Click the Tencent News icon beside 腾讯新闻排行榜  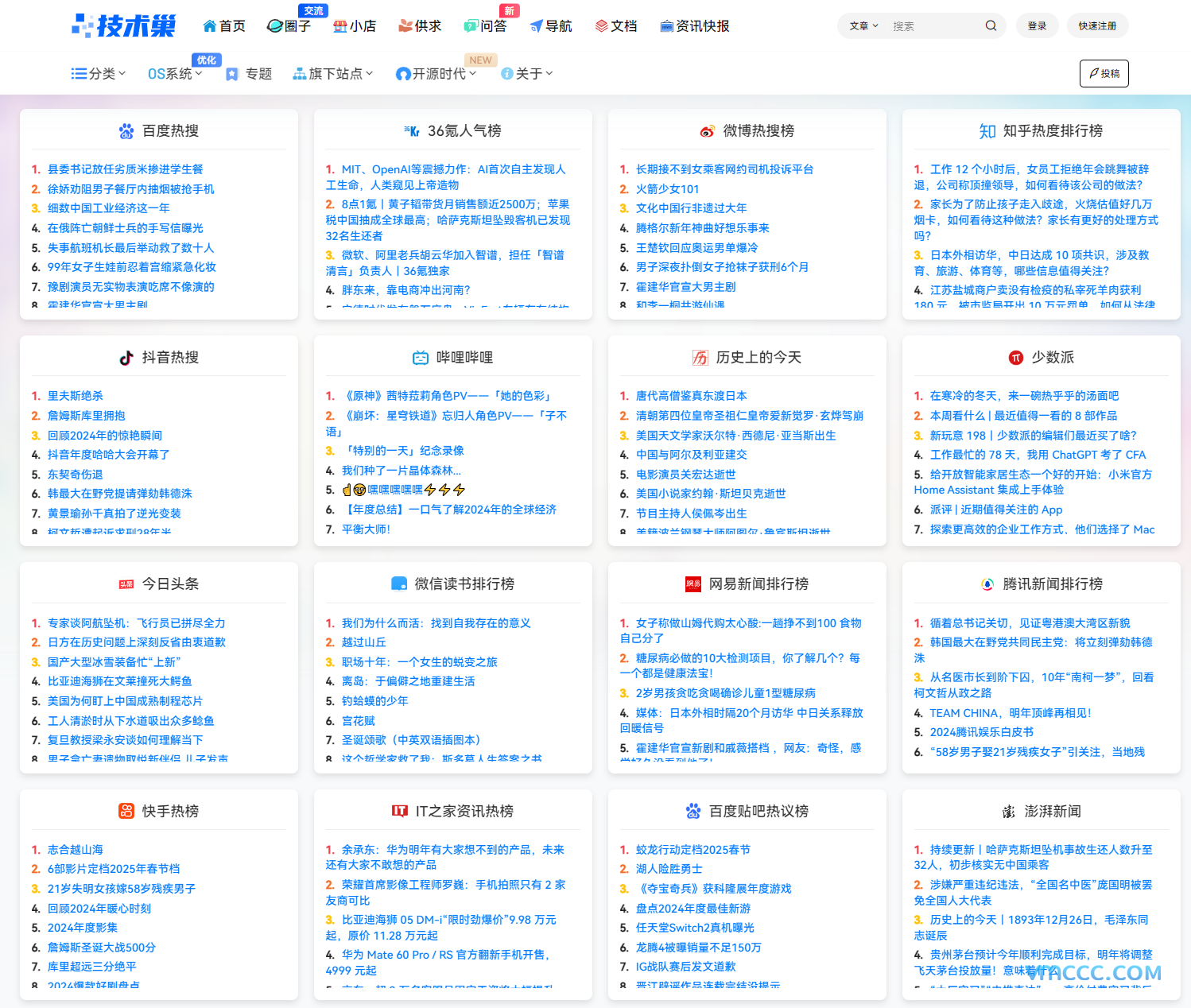click(987, 584)
